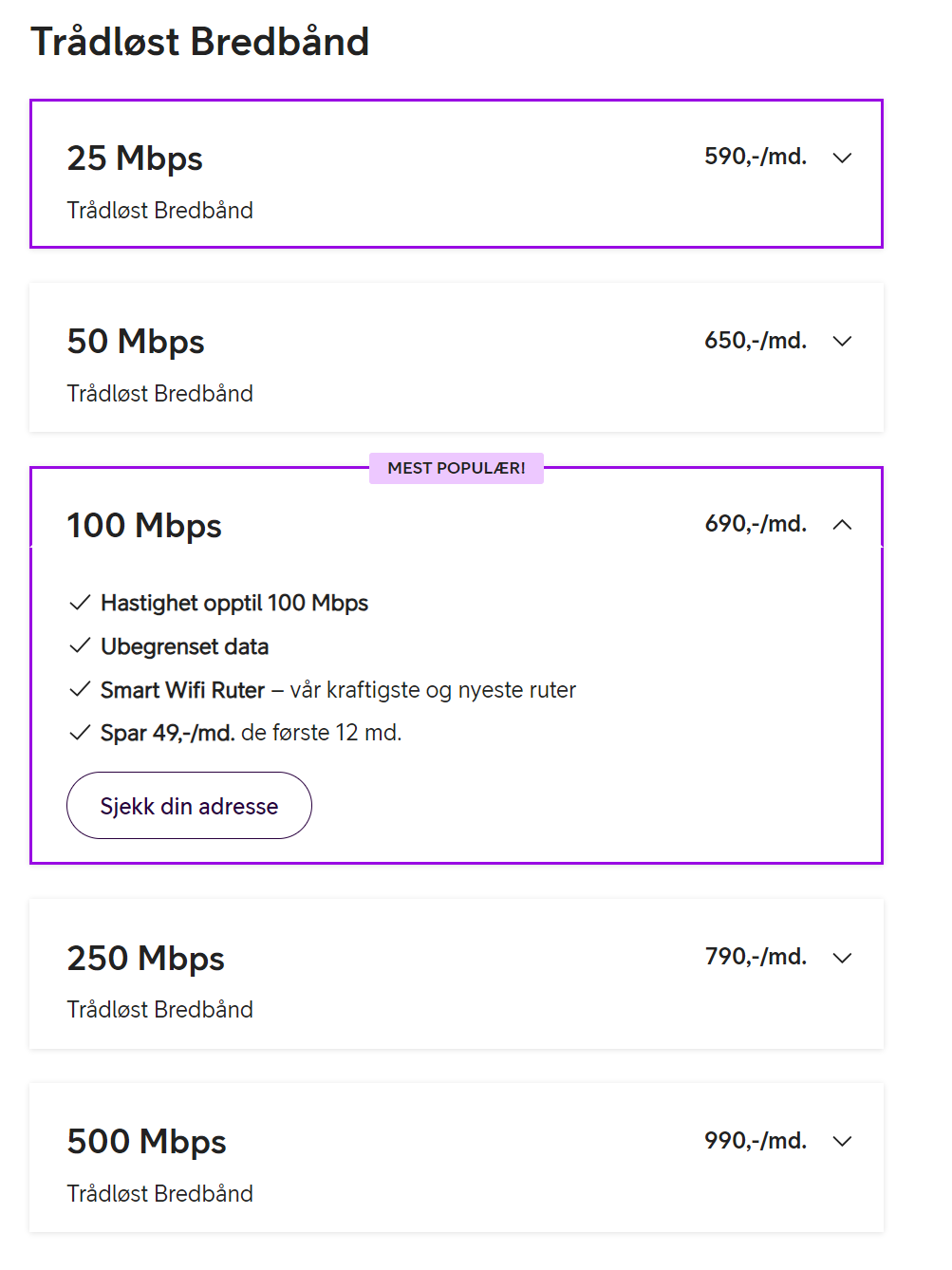
Task: Click the 100 Mbps heading
Action: pos(144,526)
